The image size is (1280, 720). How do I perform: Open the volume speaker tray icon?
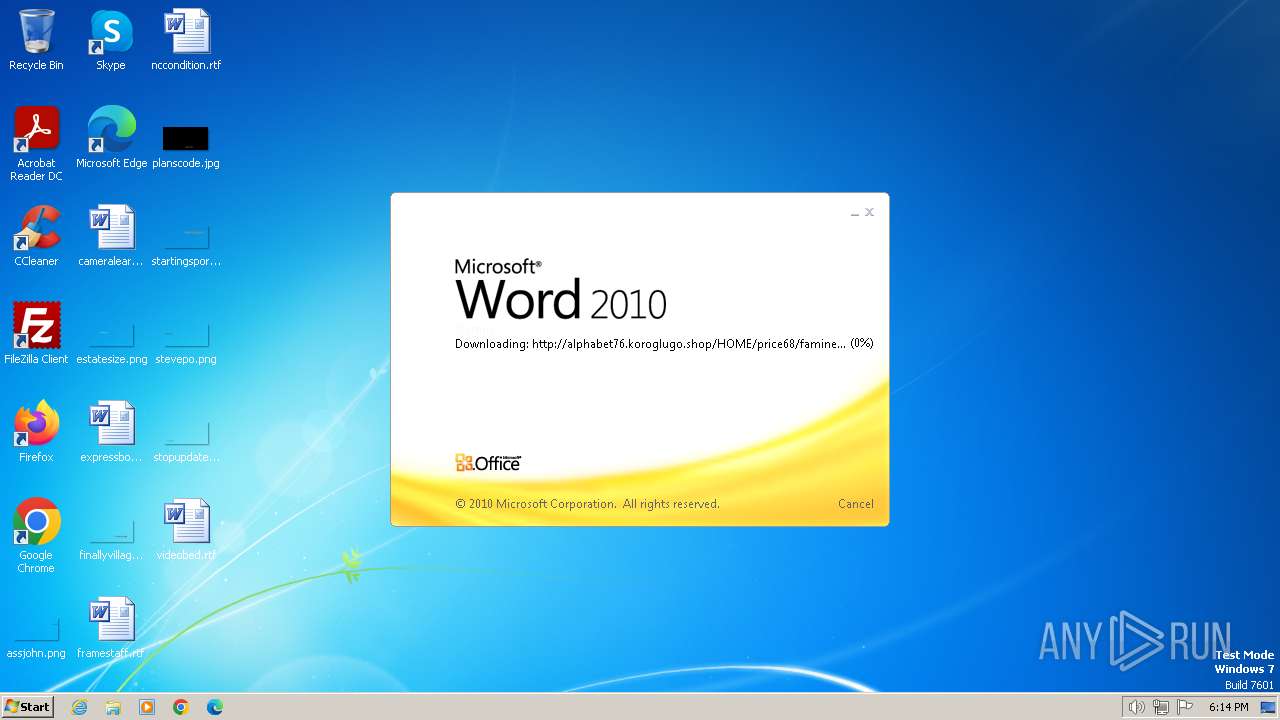(x=1136, y=707)
